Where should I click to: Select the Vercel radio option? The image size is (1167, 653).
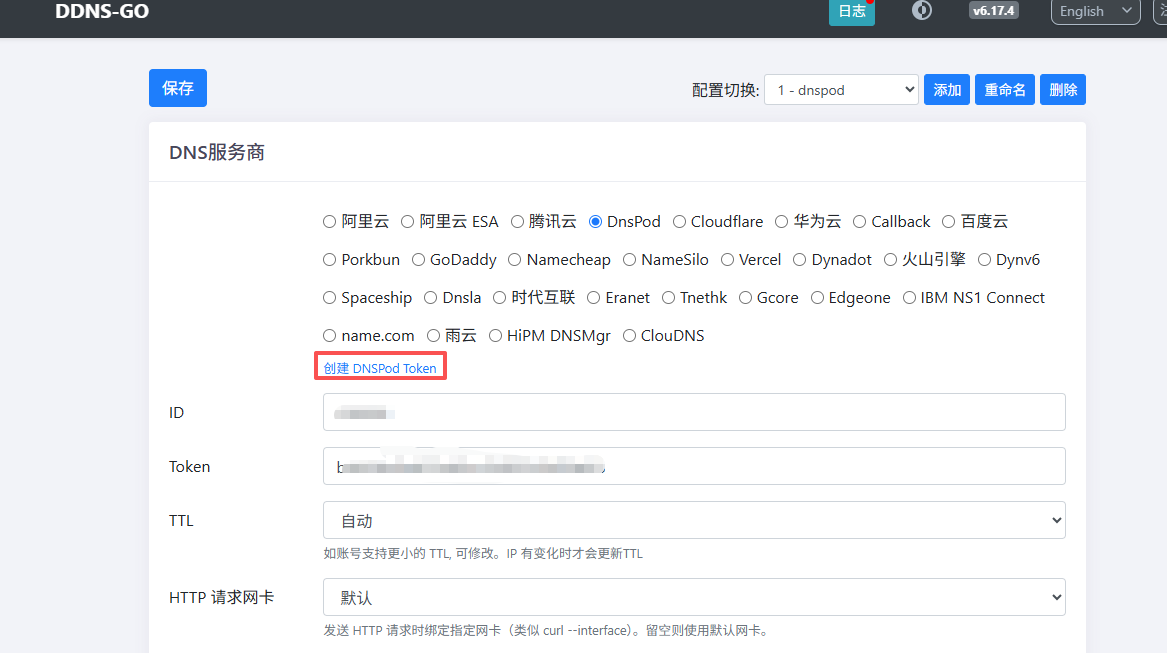tap(727, 260)
